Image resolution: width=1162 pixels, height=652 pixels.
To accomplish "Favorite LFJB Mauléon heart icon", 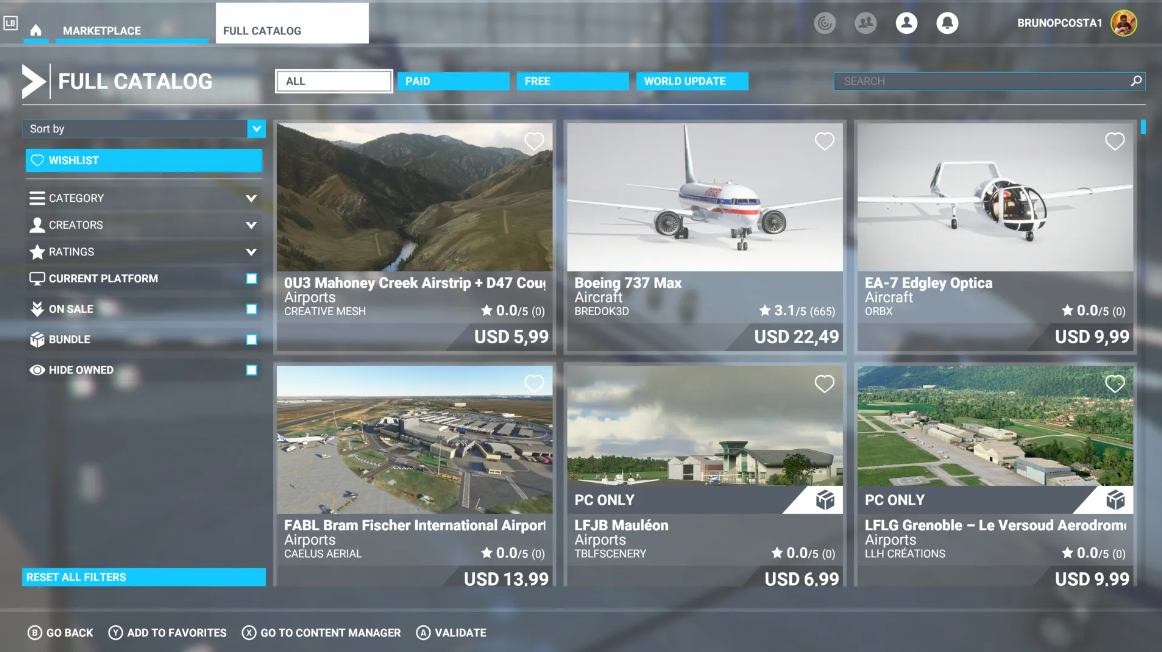I will coord(824,383).
